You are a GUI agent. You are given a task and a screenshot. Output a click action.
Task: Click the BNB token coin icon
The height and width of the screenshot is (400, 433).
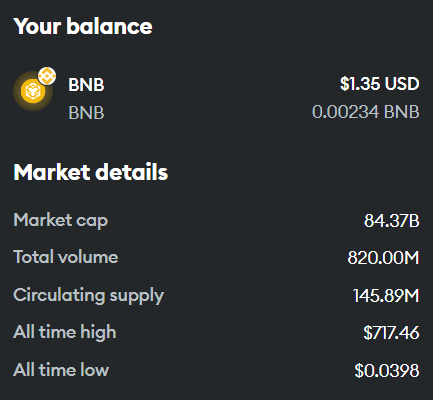pos(33,91)
